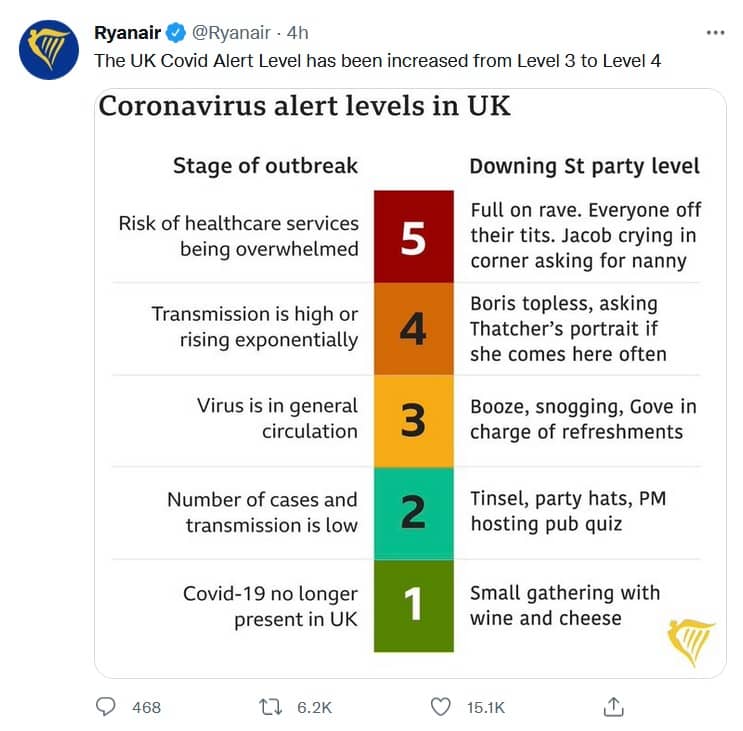Share the tweet via upload icon
The image size is (743, 731).
pos(614,706)
